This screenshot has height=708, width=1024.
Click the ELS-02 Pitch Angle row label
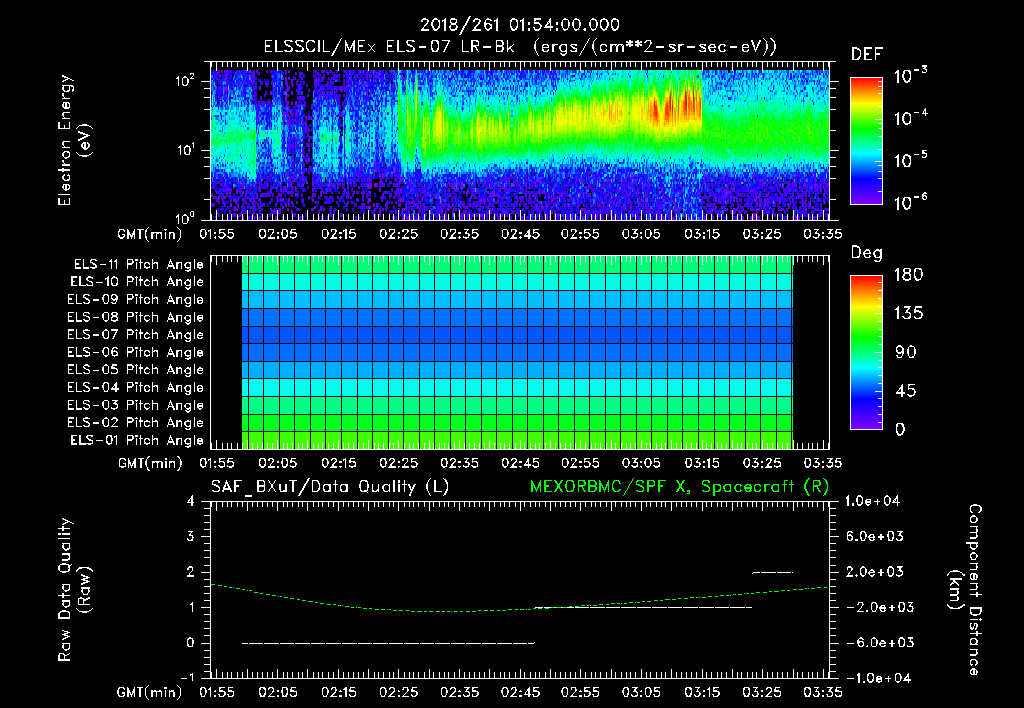pos(136,423)
